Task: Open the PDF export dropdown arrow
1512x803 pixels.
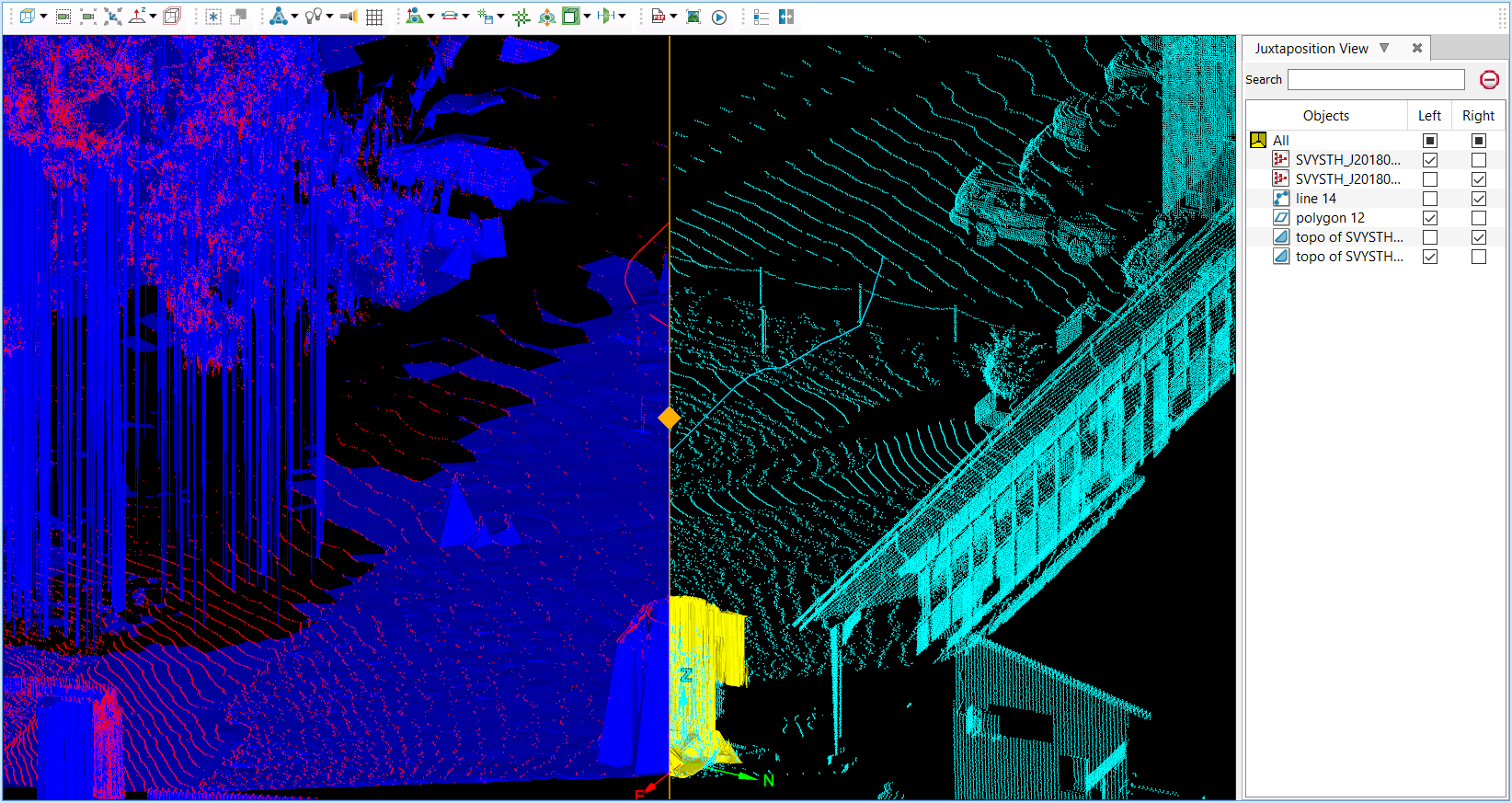Action: tap(674, 17)
